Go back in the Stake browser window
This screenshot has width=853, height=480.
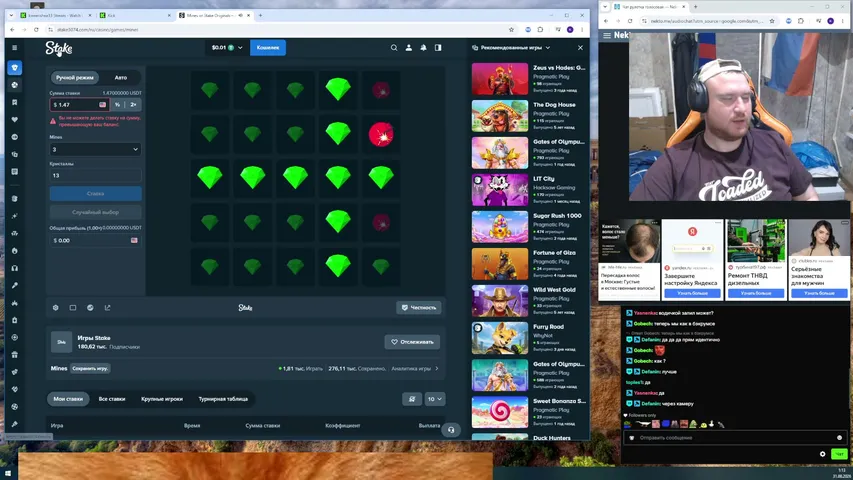tap(13, 29)
